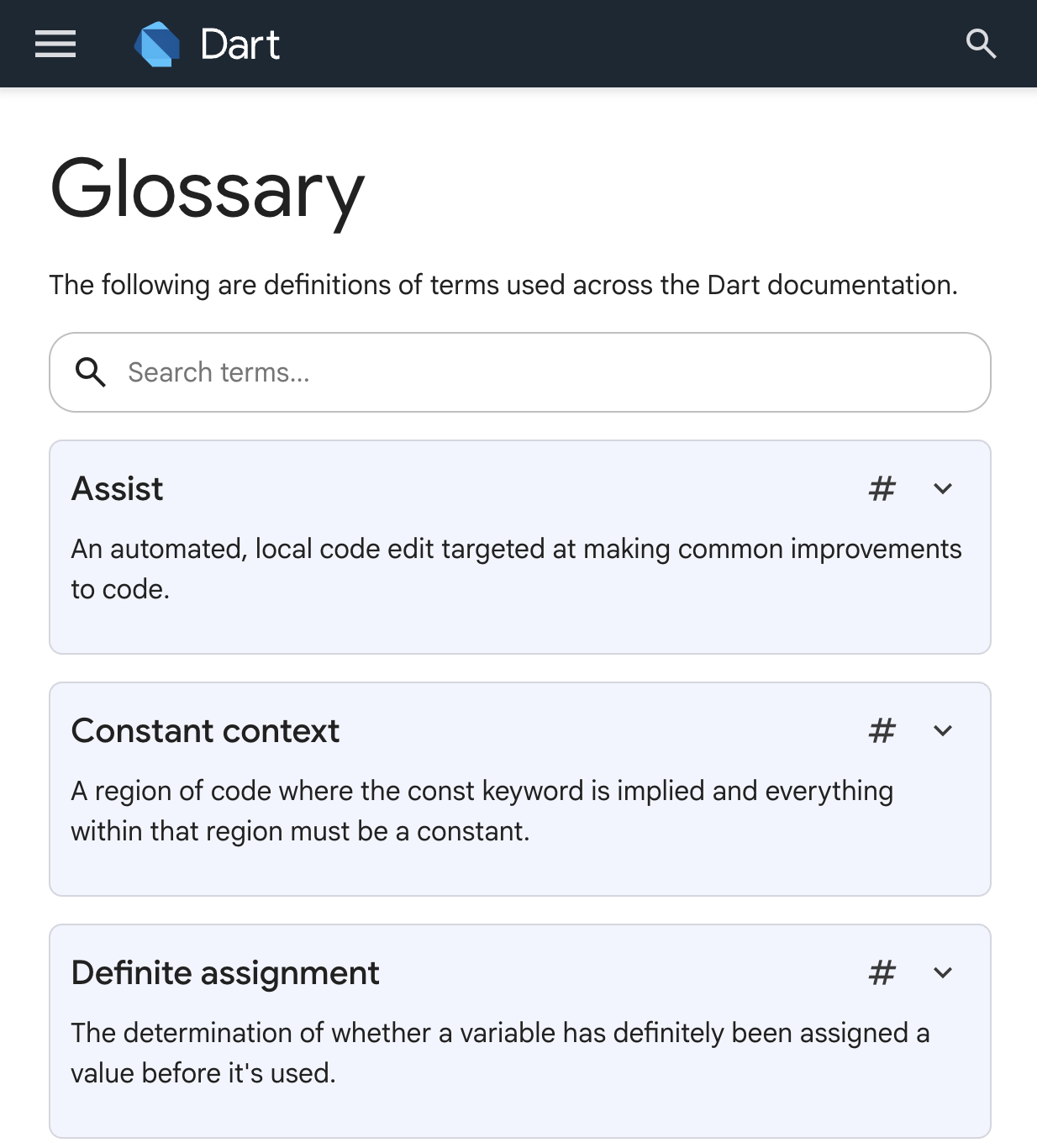Screen dimensions: 1037x1148
Task: Click the anchor link icon for Assist
Action: click(882, 488)
